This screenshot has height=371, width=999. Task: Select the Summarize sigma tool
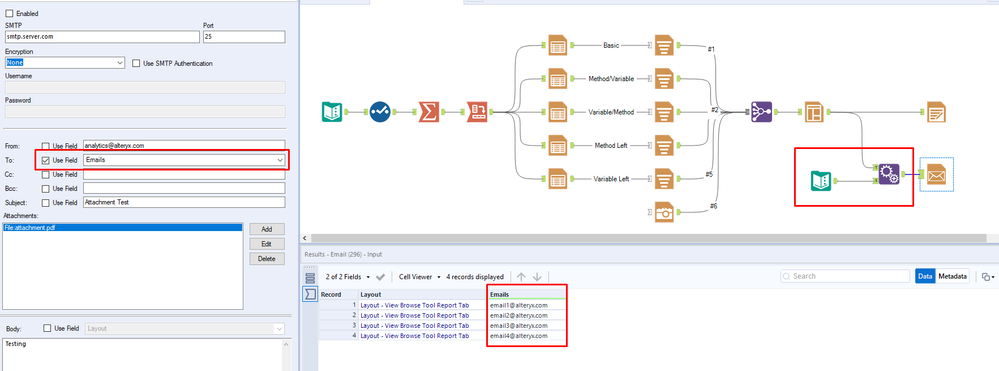click(429, 112)
